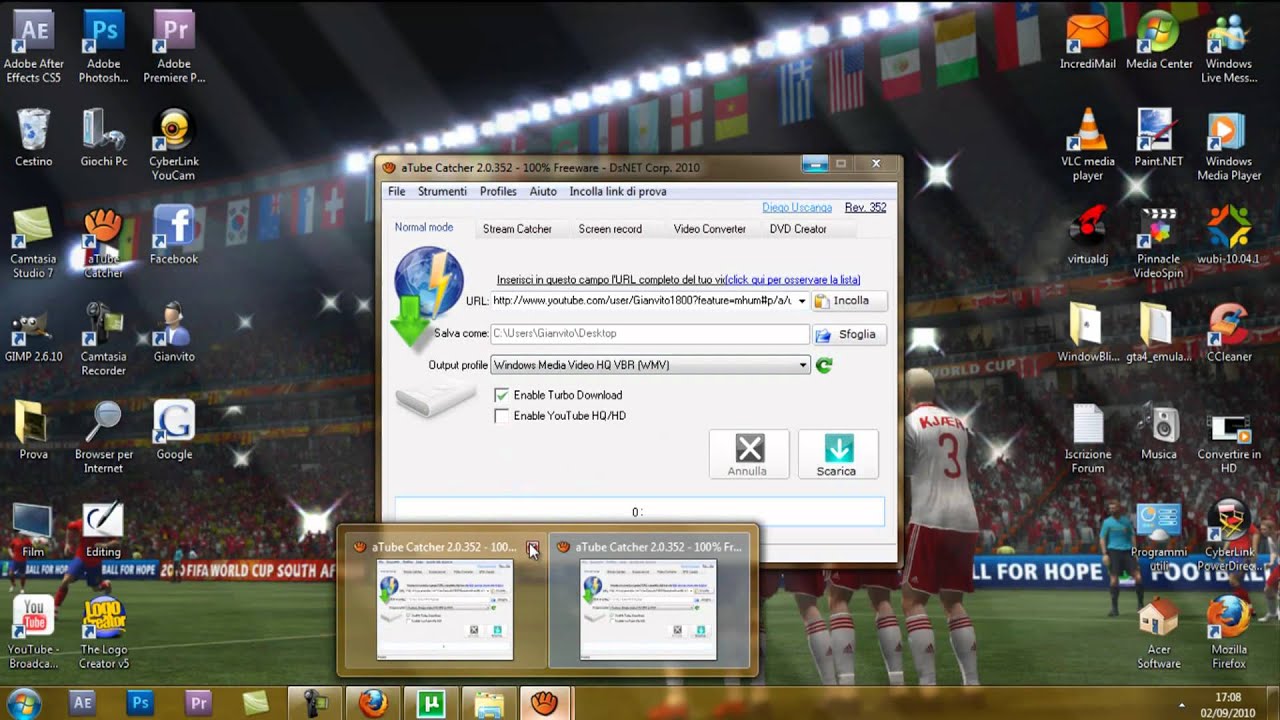Image resolution: width=1280 pixels, height=720 pixels.
Task: Open the File menu
Action: tap(397, 191)
